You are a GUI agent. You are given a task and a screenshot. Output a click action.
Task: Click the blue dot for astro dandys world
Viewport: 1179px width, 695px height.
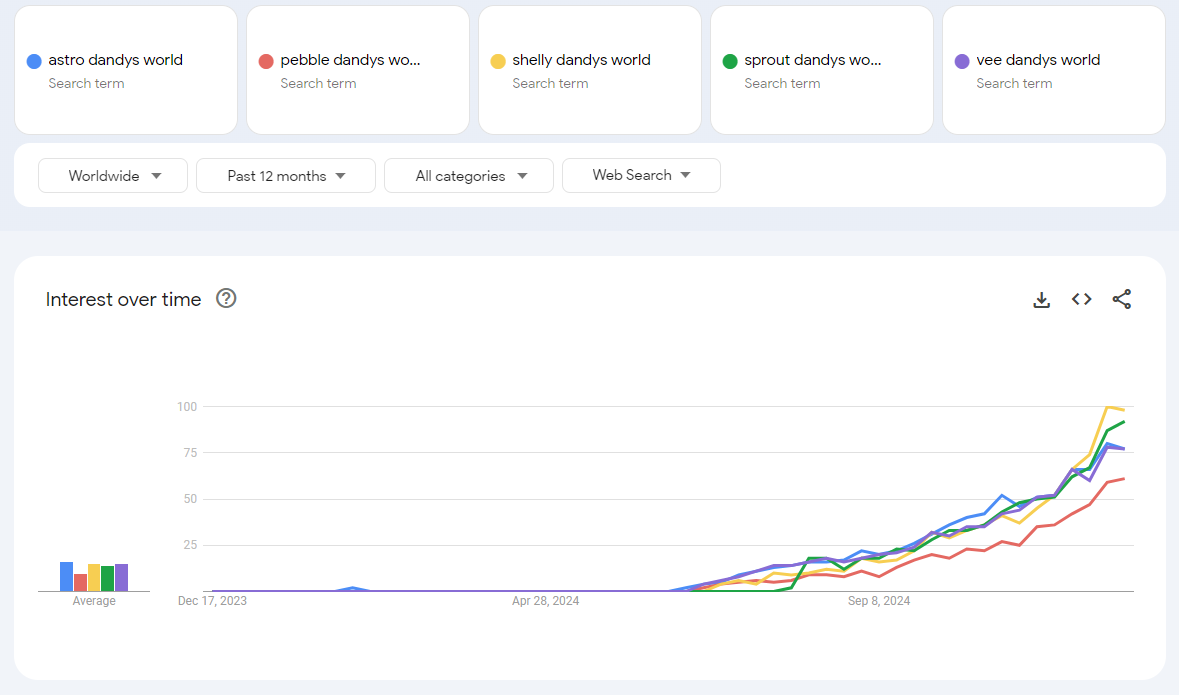(x=33, y=60)
